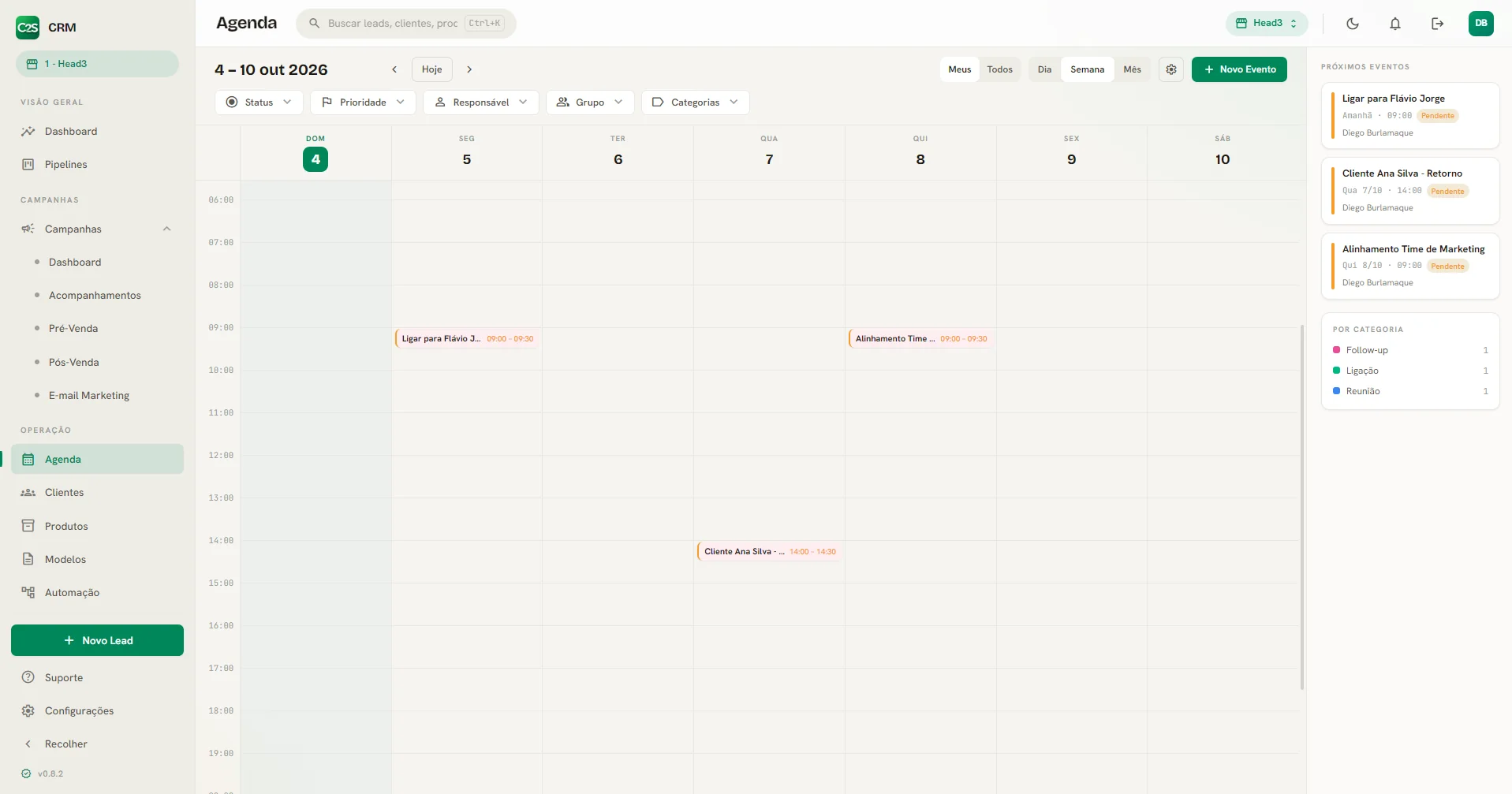Open Pipelines from the sidebar
The width and height of the screenshot is (1512, 794).
tap(97, 165)
